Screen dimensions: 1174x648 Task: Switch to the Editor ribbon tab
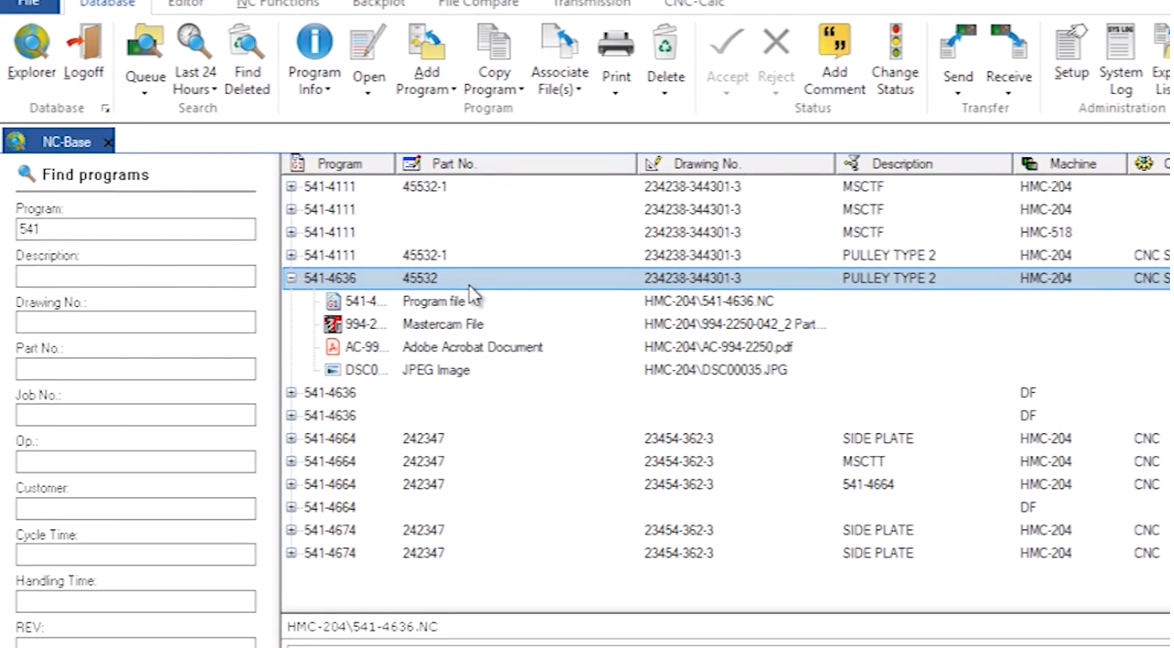pyautogui.click(x=185, y=4)
